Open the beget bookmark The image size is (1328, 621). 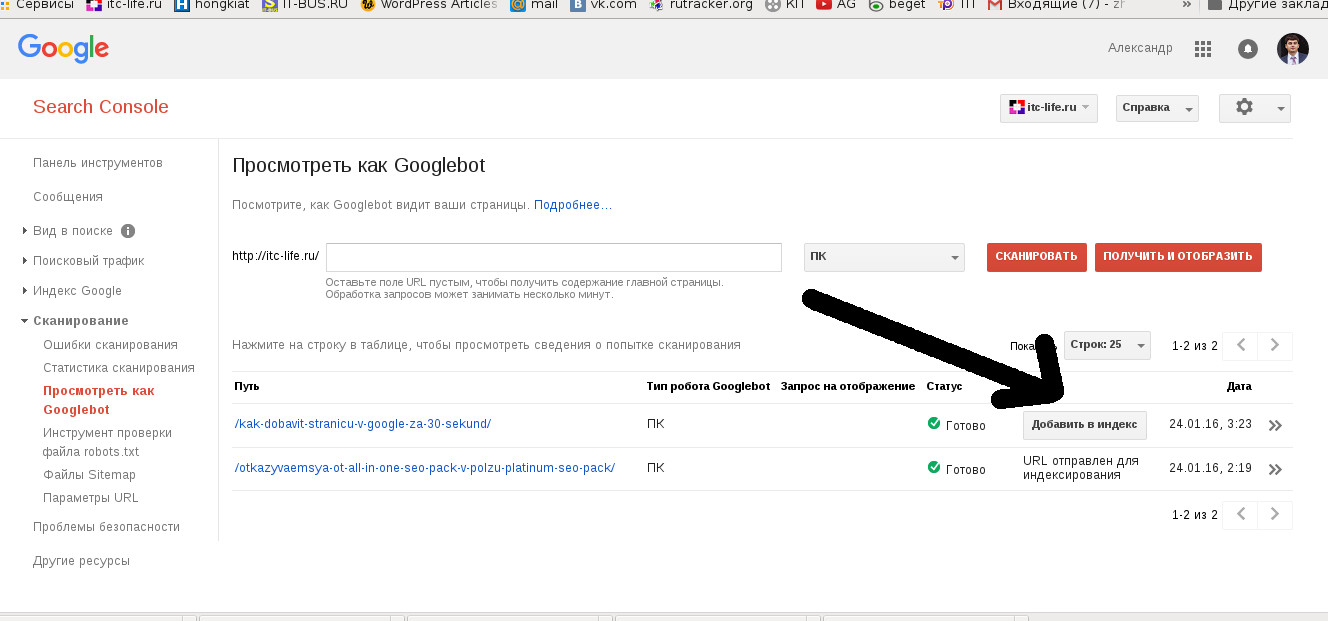(897, 5)
